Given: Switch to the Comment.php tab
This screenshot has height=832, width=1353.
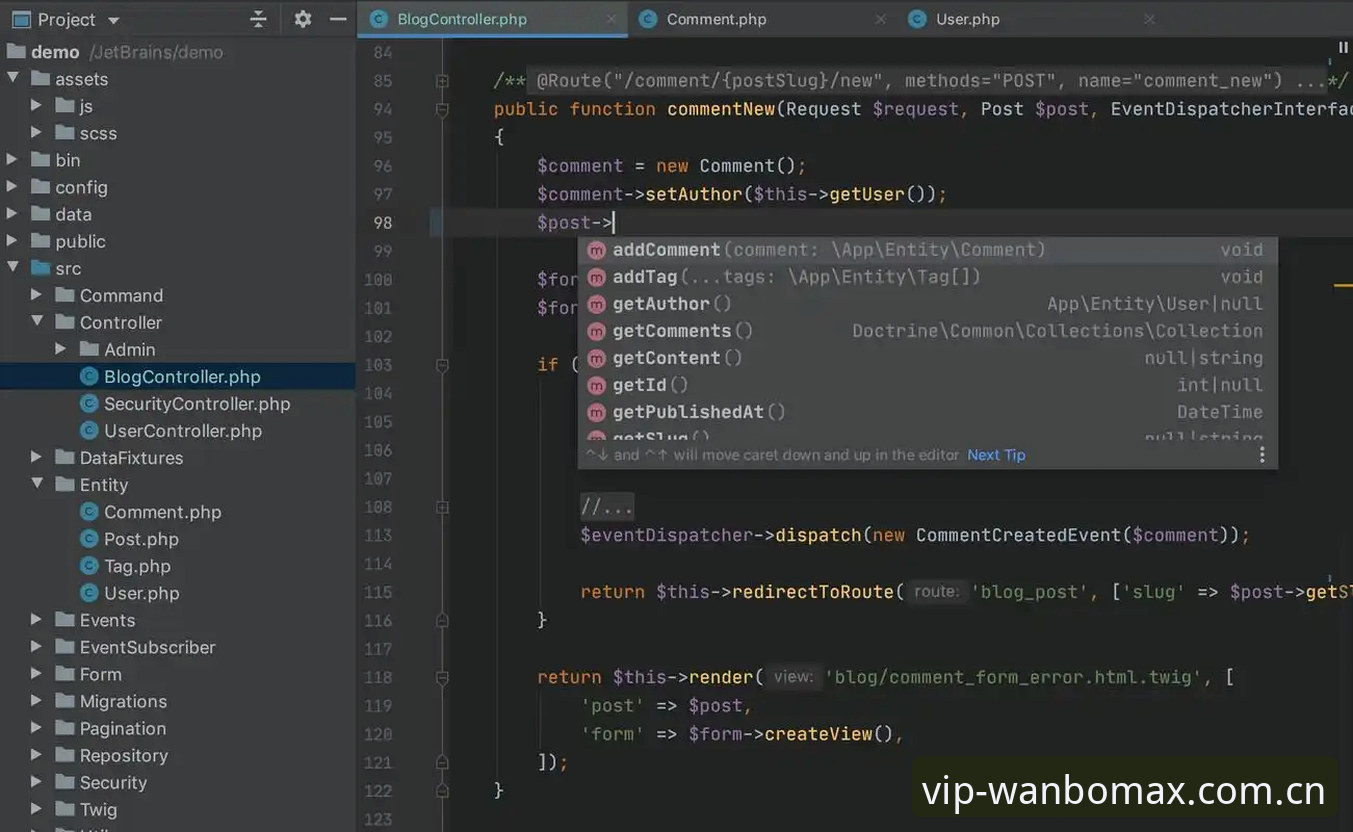Looking at the screenshot, I should (x=716, y=19).
